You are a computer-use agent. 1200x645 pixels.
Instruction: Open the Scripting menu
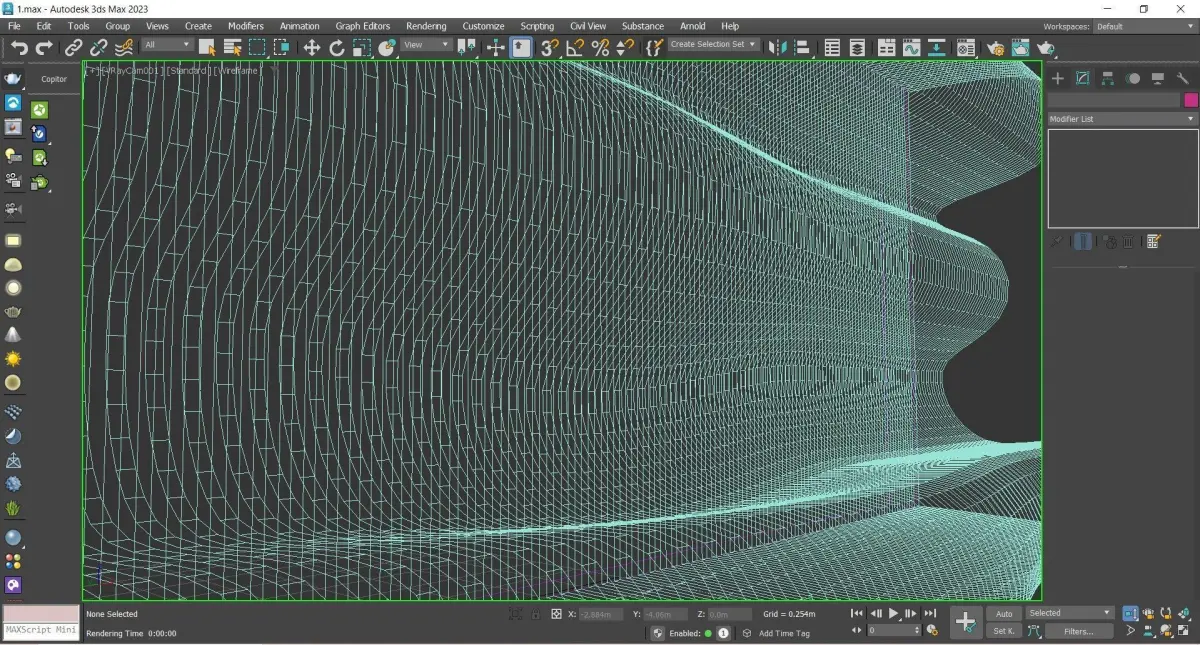point(537,26)
